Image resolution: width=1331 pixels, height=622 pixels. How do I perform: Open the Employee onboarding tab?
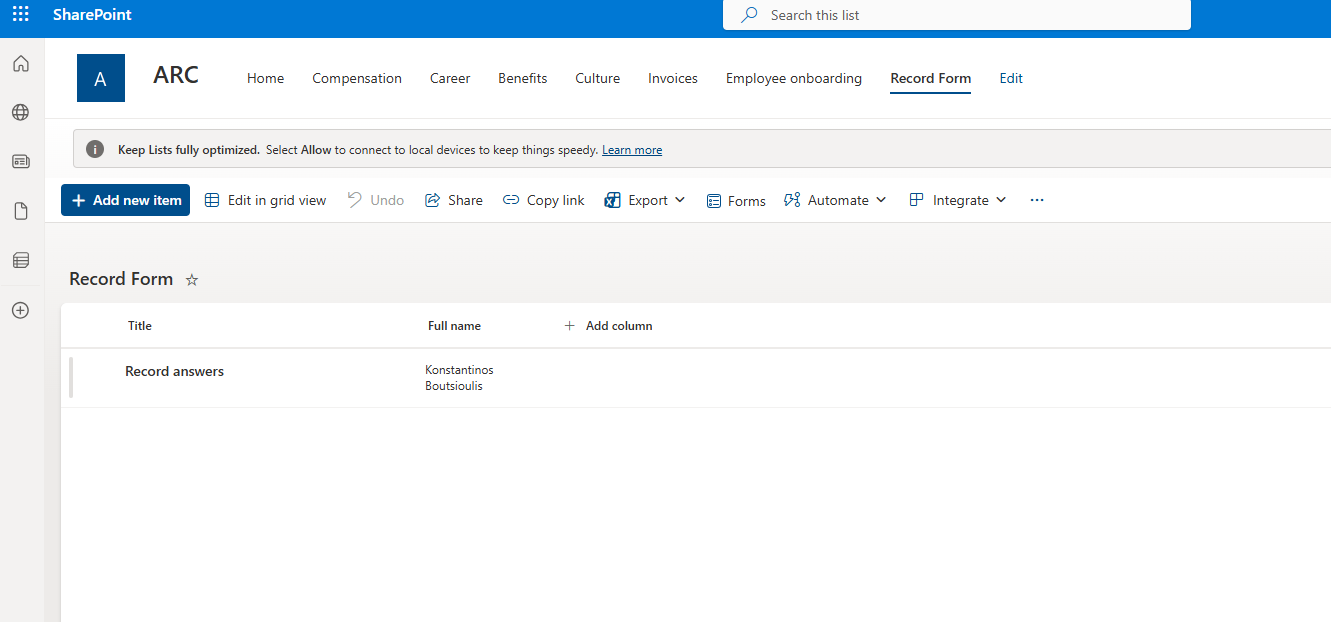coord(793,78)
